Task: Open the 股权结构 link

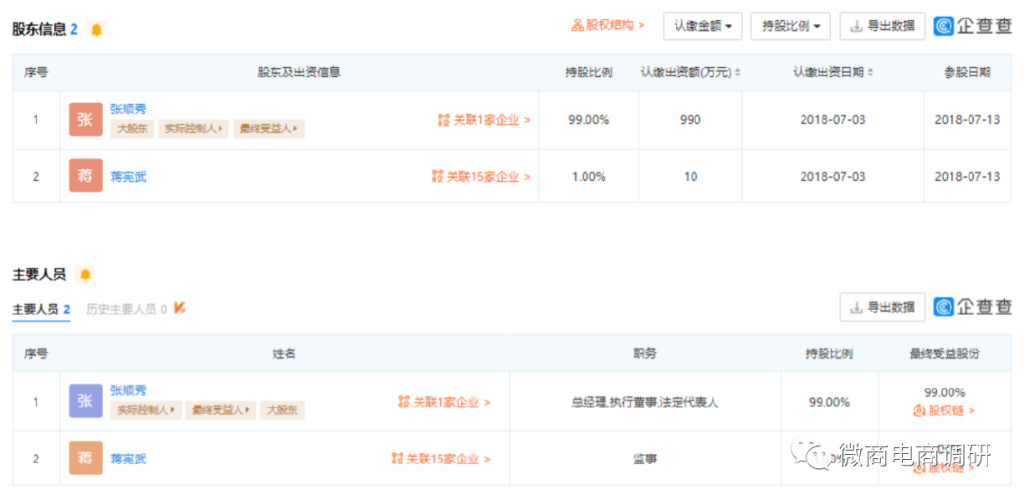Action: [608, 25]
